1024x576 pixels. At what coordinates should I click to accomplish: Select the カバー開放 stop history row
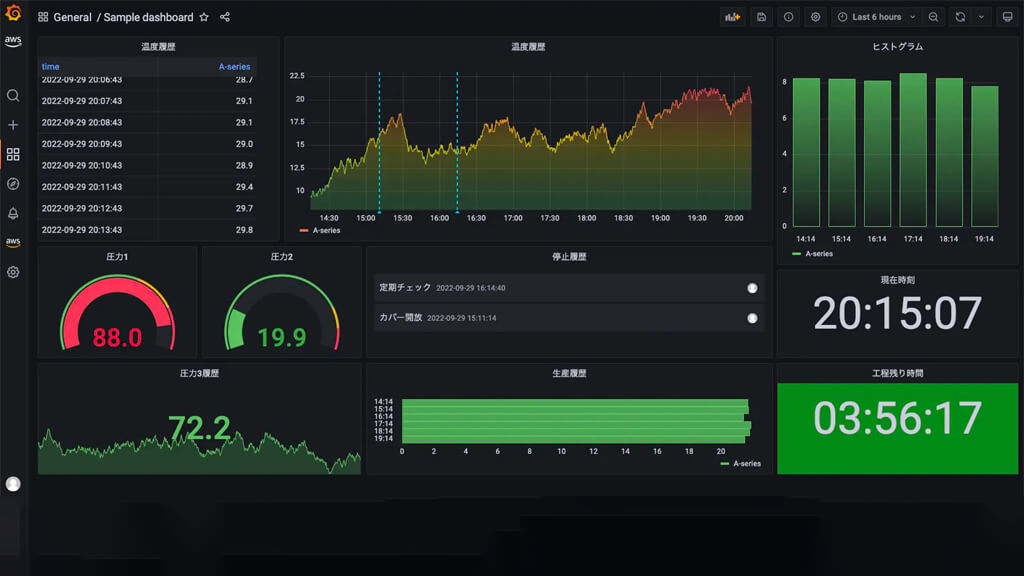coord(569,318)
